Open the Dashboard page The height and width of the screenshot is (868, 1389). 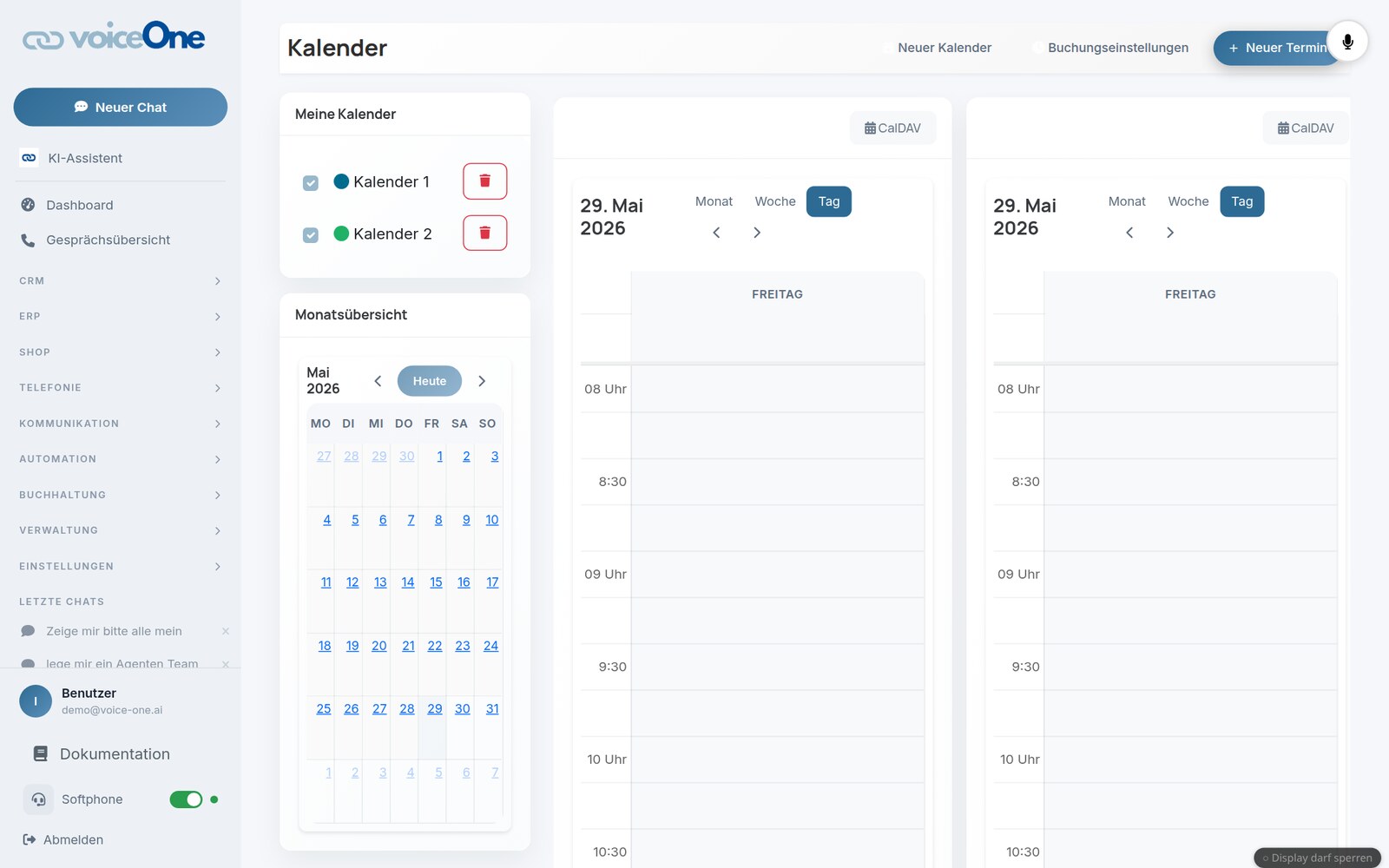point(120,205)
